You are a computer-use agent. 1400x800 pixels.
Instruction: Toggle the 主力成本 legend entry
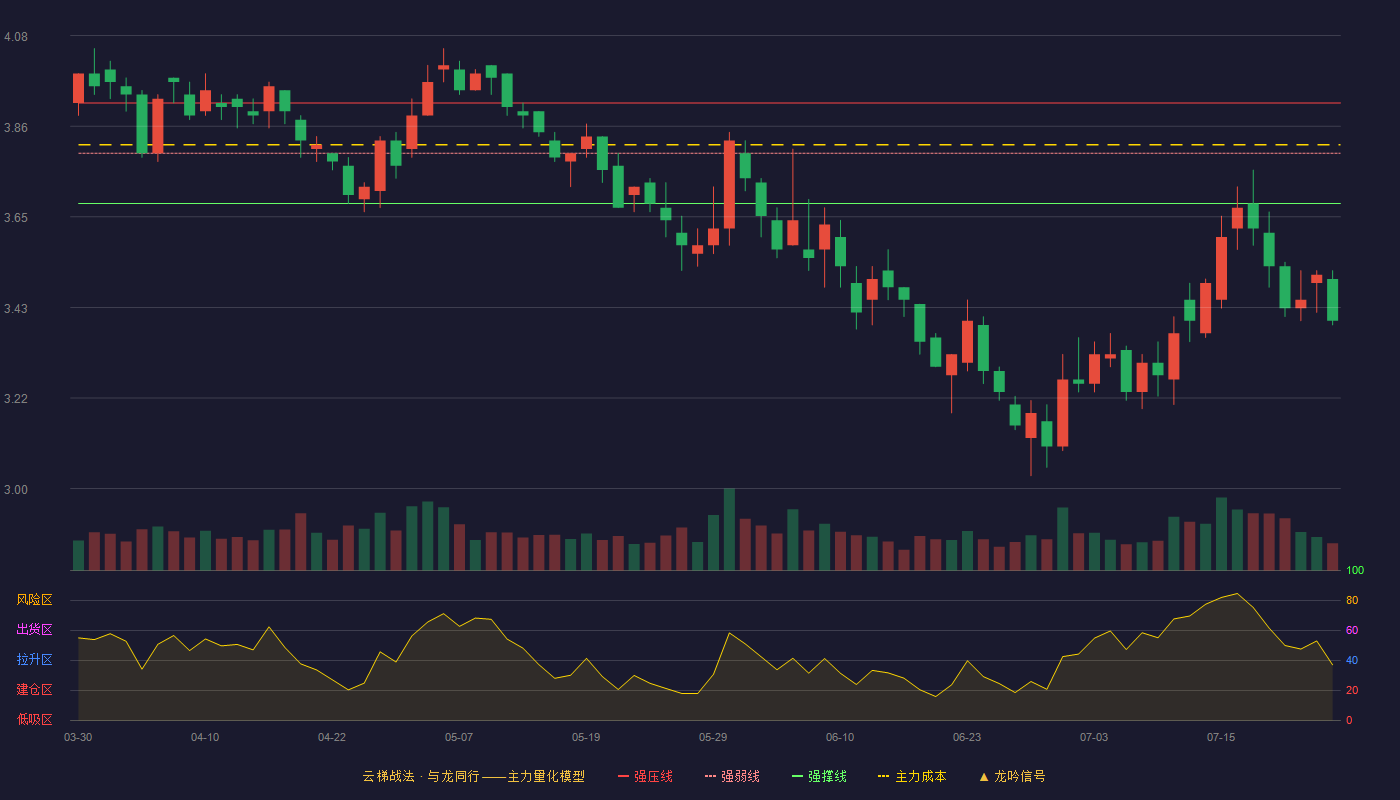coord(912,776)
